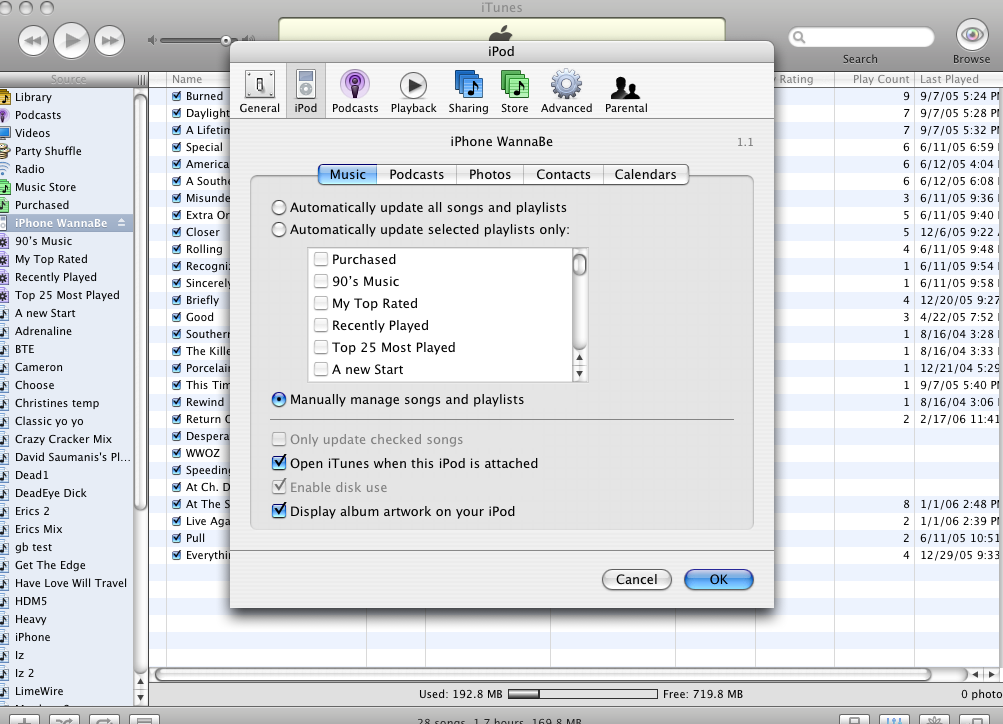Image resolution: width=1003 pixels, height=724 pixels.
Task: Switch to the Podcasts tab
Action: click(x=416, y=175)
